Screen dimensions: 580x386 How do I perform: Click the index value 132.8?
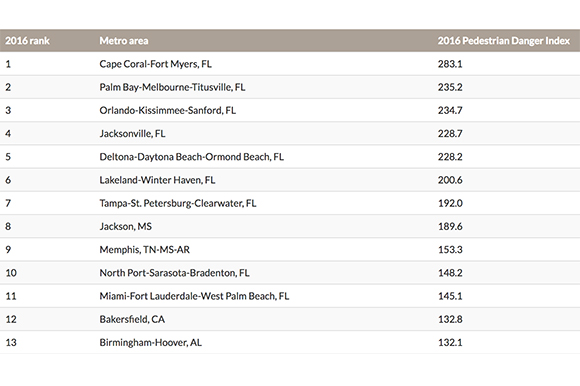click(x=450, y=319)
